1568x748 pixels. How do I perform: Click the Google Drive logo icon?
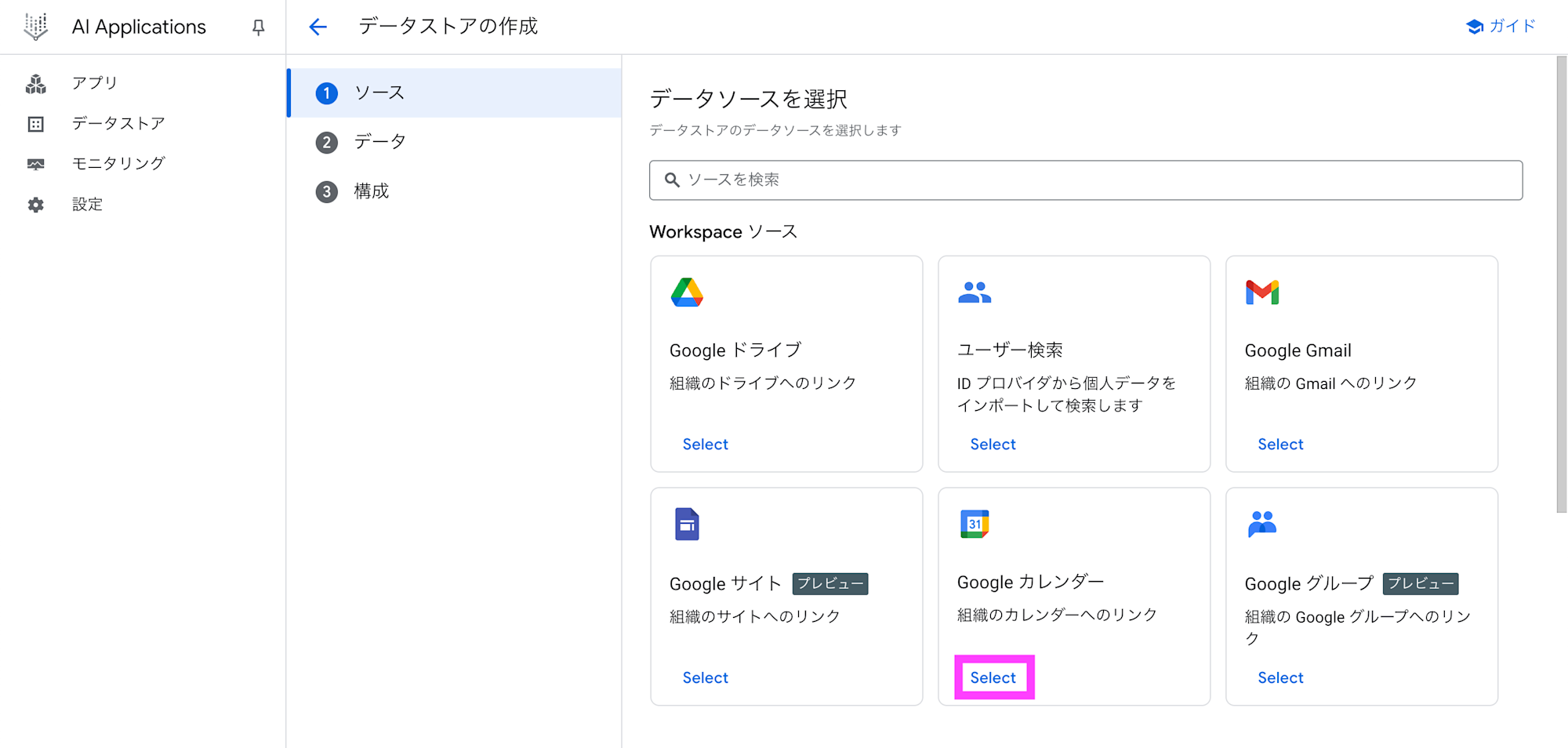point(687,292)
